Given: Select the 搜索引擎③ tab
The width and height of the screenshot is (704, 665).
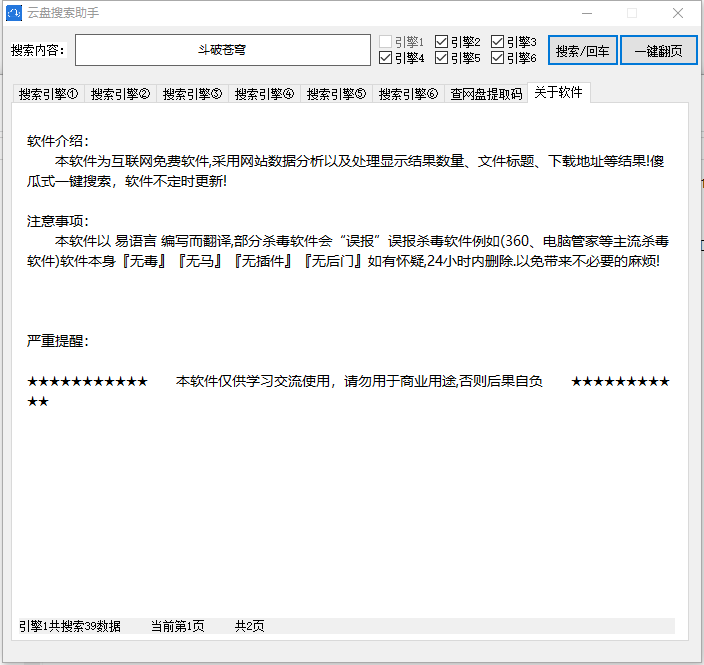Looking at the screenshot, I should coord(192,94).
